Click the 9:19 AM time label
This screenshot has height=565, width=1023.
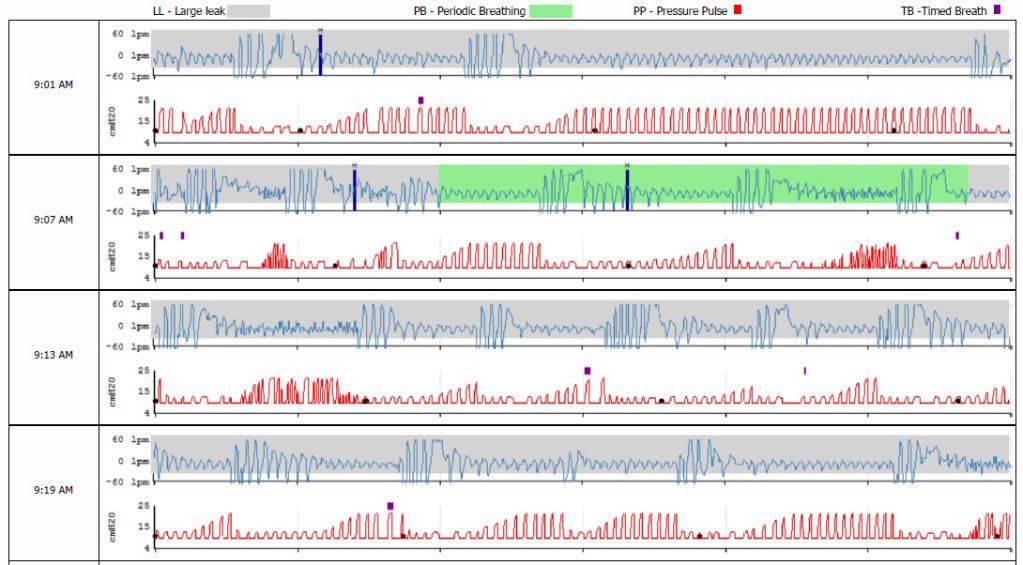click(53, 490)
